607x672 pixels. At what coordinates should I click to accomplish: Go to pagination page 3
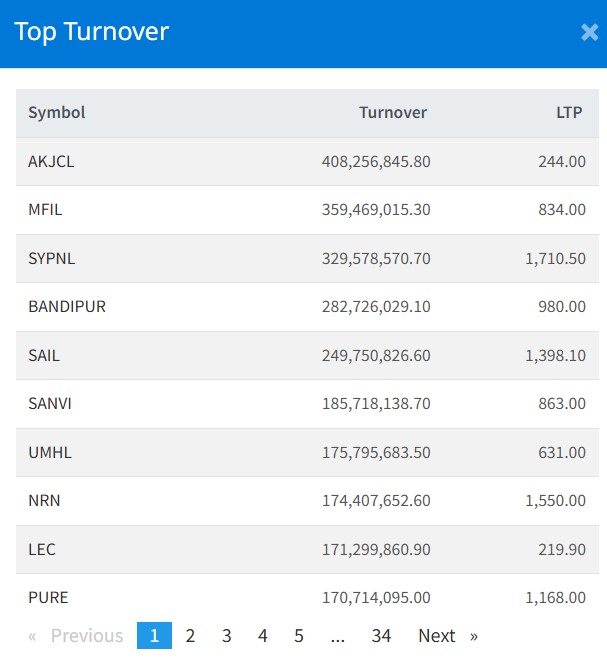(227, 636)
